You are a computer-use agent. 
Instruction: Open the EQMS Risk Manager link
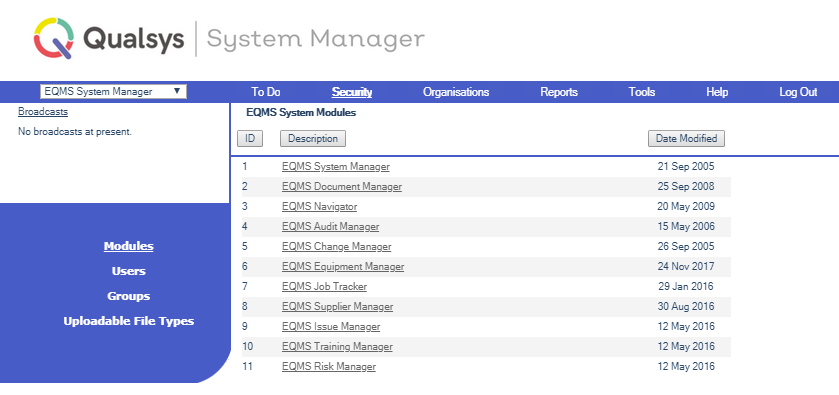pos(329,367)
